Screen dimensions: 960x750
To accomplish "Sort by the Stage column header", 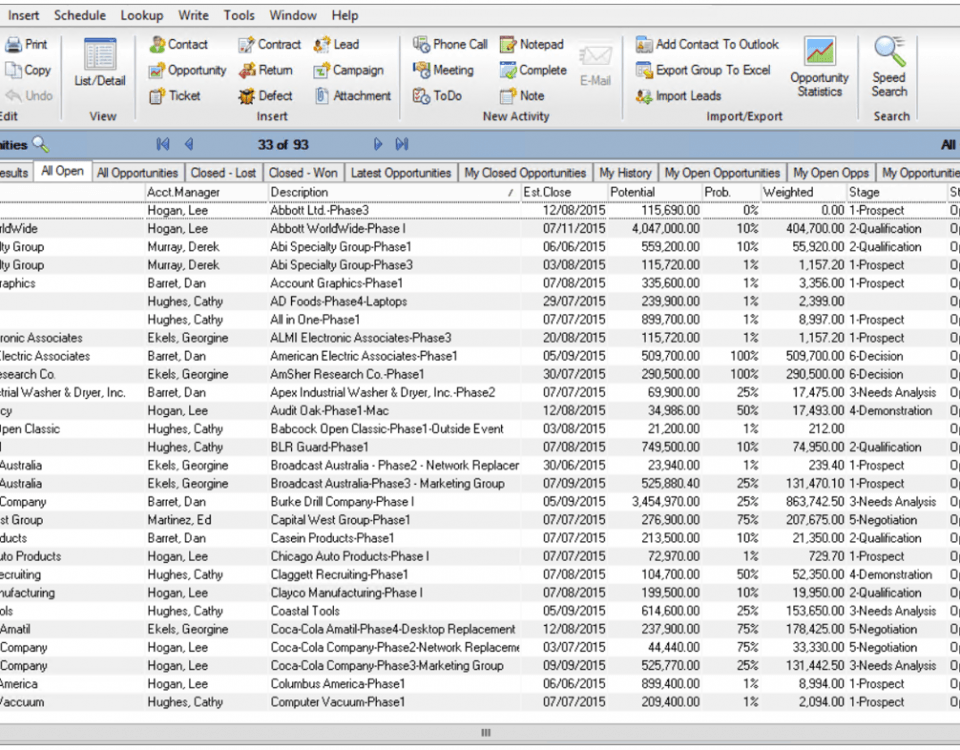I will [897, 192].
